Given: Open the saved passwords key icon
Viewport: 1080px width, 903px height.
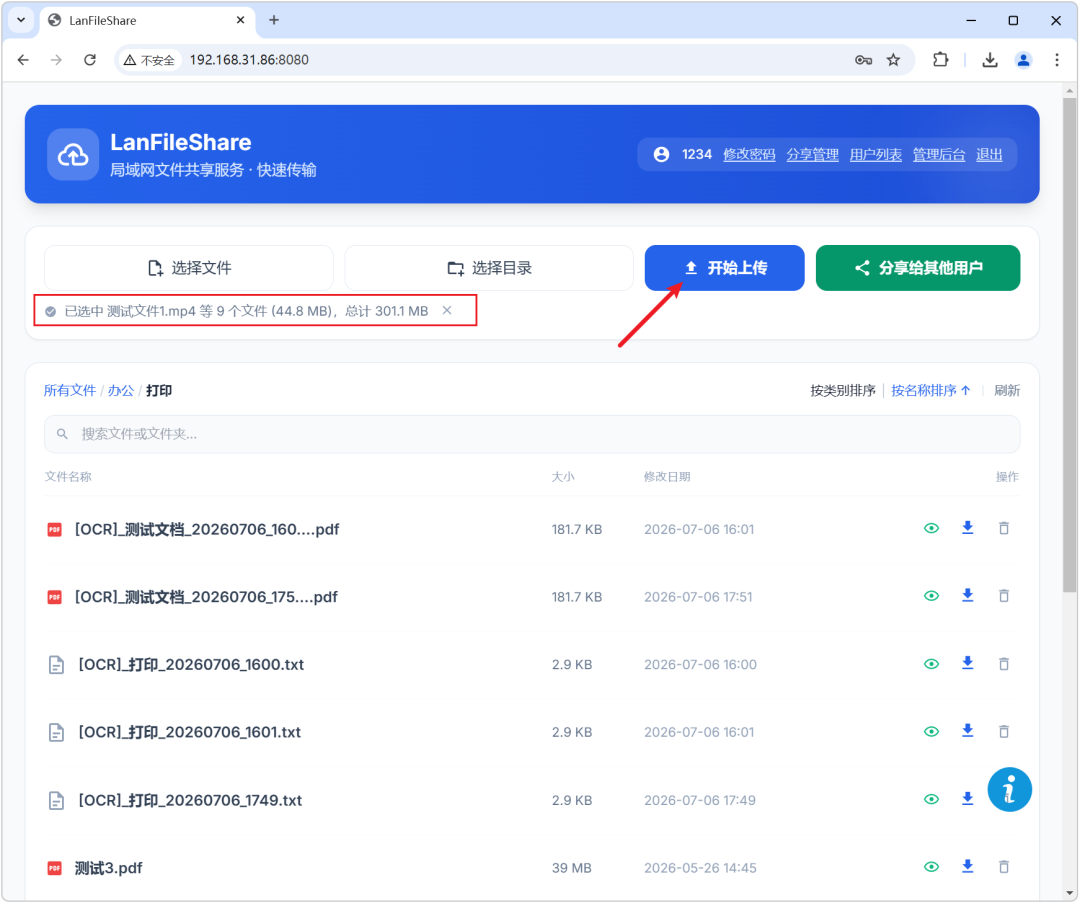Looking at the screenshot, I should (863, 60).
